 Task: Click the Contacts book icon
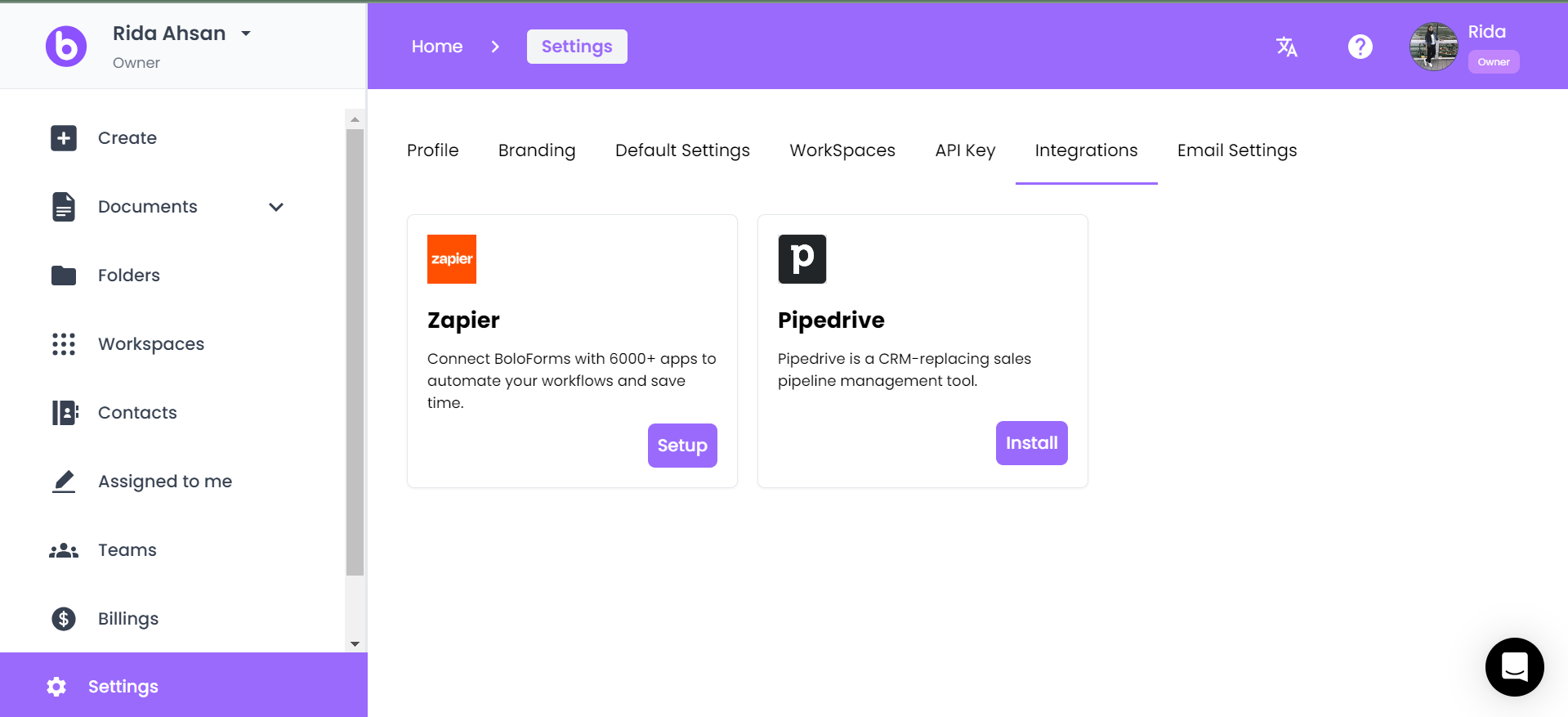coord(65,413)
